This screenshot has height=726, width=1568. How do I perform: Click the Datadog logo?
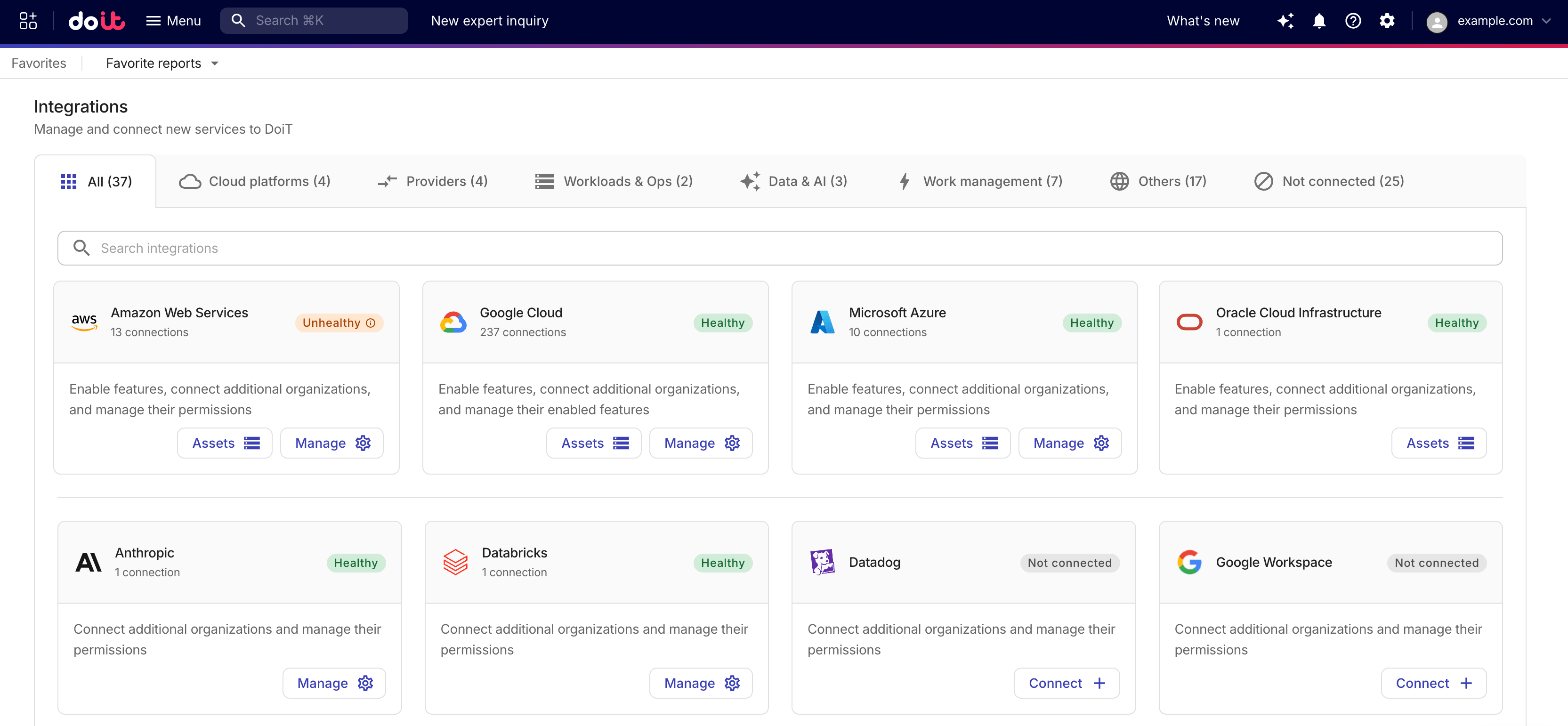tap(822, 562)
